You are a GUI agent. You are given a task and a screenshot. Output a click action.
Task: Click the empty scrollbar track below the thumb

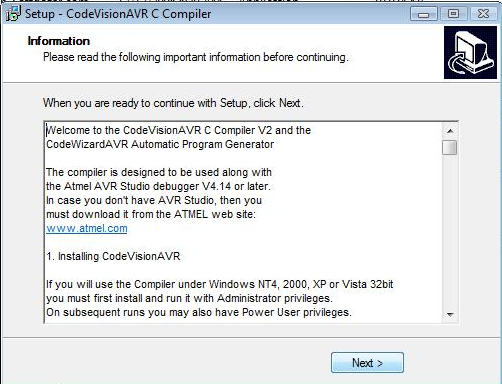coord(450,231)
